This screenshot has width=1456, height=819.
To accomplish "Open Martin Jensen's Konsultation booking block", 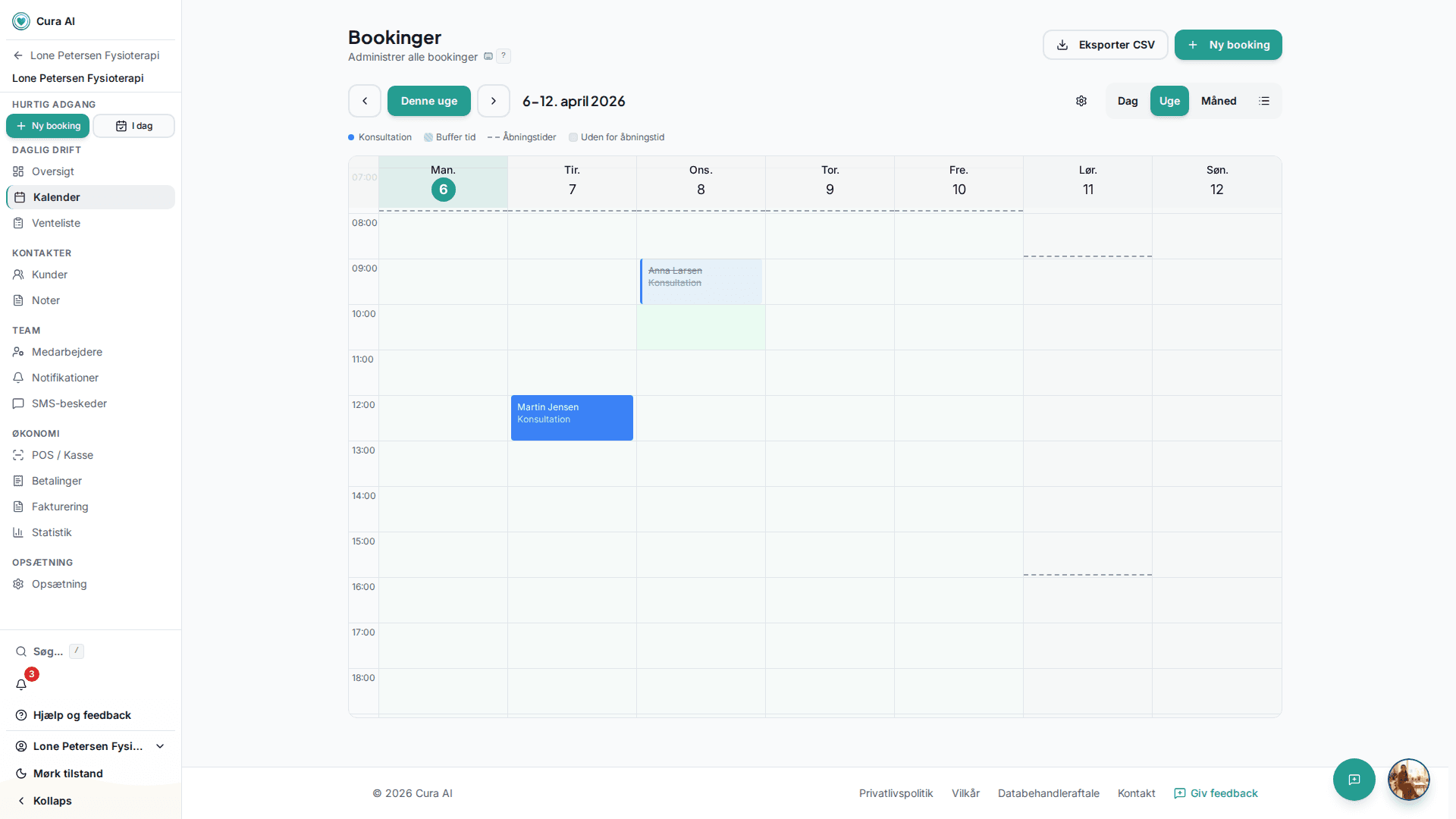I will pyautogui.click(x=572, y=418).
